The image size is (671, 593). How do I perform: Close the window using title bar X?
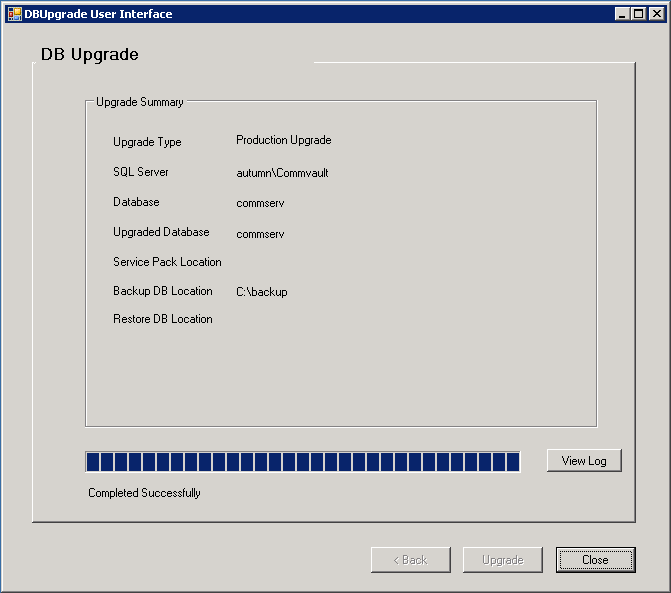(x=656, y=14)
